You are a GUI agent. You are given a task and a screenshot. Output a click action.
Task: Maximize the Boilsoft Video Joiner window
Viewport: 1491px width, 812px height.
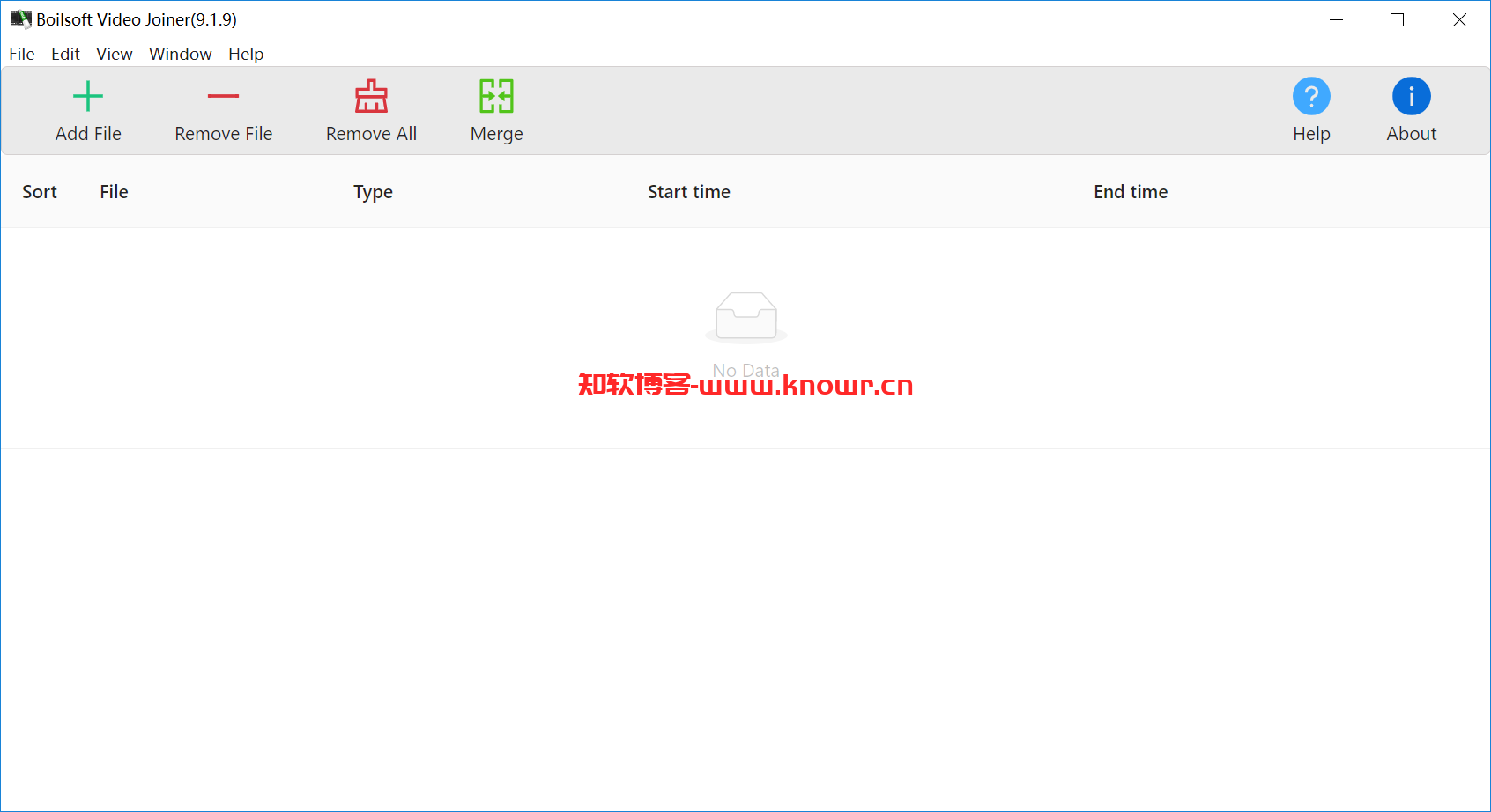coord(1397,19)
